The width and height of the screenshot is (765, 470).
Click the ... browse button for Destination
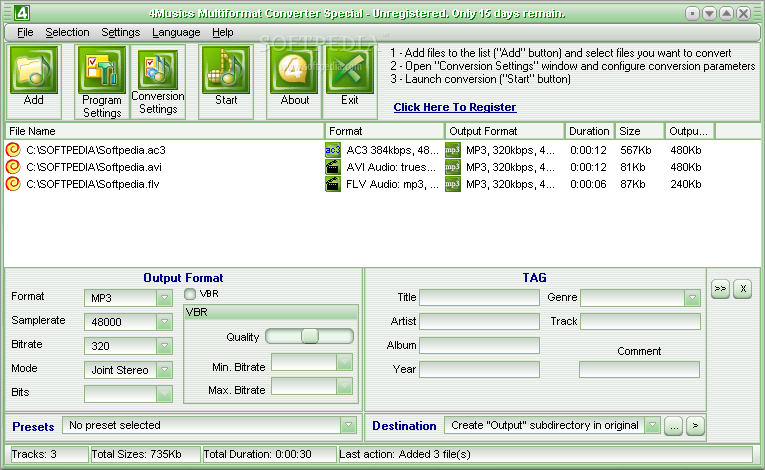pos(674,426)
